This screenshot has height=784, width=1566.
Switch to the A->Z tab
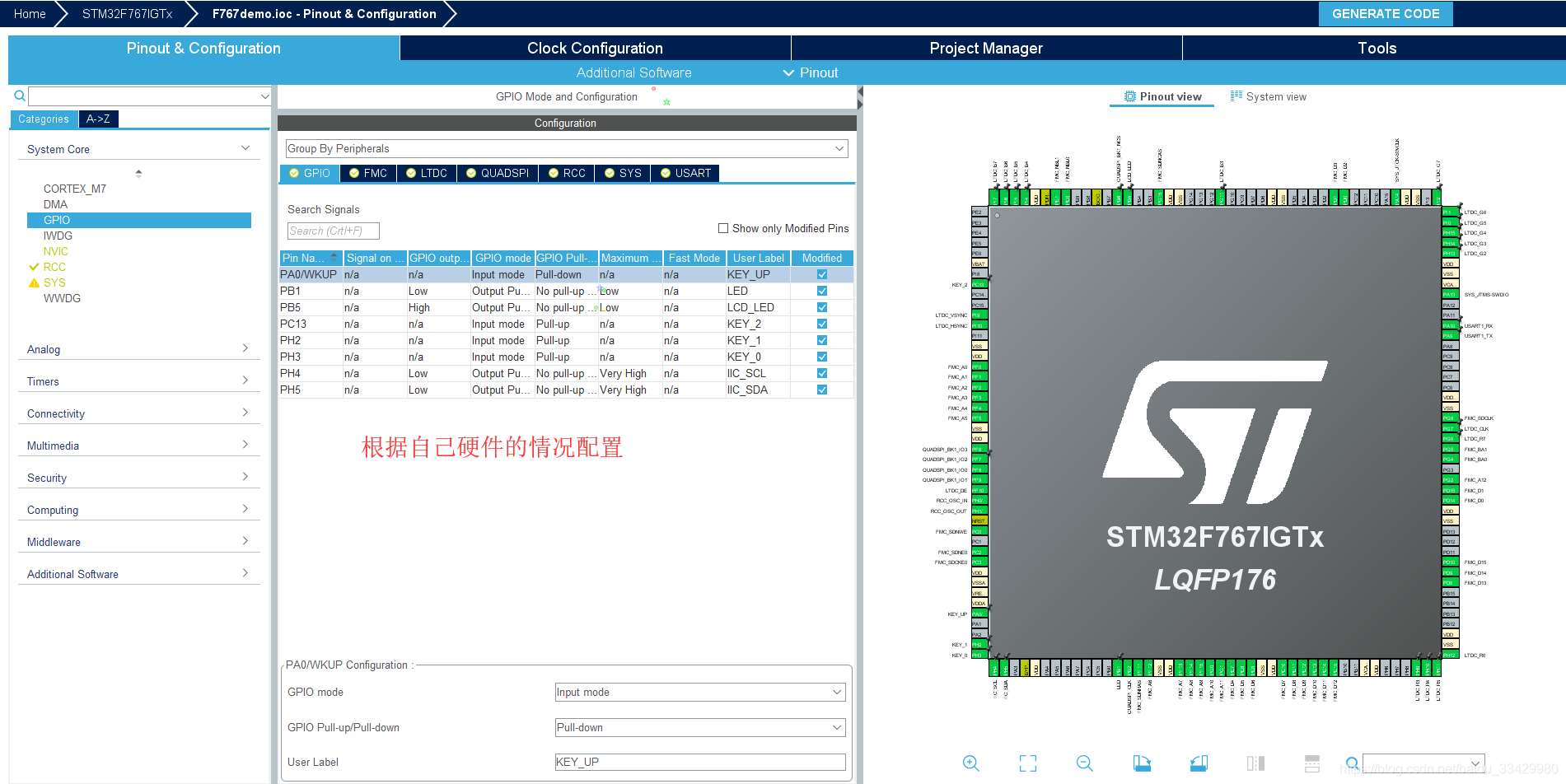coord(98,119)
